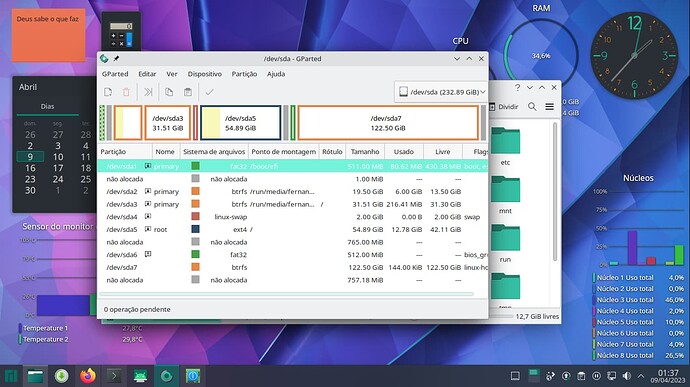690x387 pixels.
Task: Click the Tamanho column header
Action: [x=365, y=151]
